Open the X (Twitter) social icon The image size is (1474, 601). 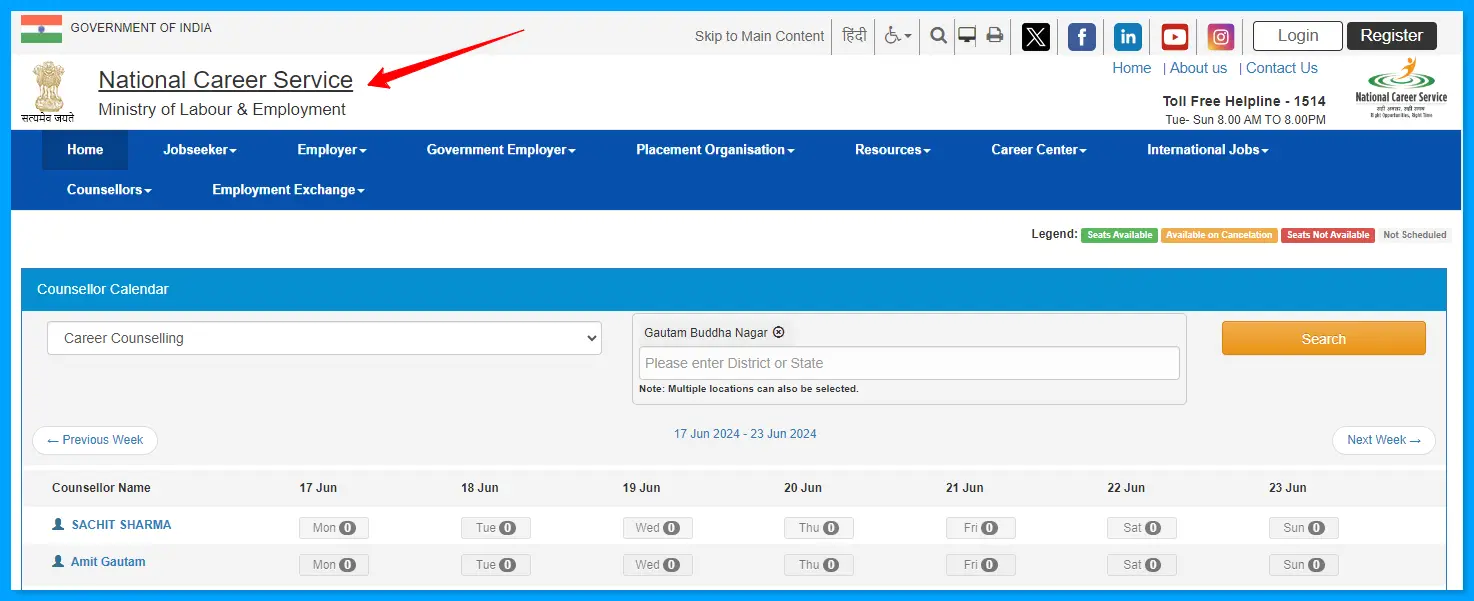click(x=1035, y=37)
